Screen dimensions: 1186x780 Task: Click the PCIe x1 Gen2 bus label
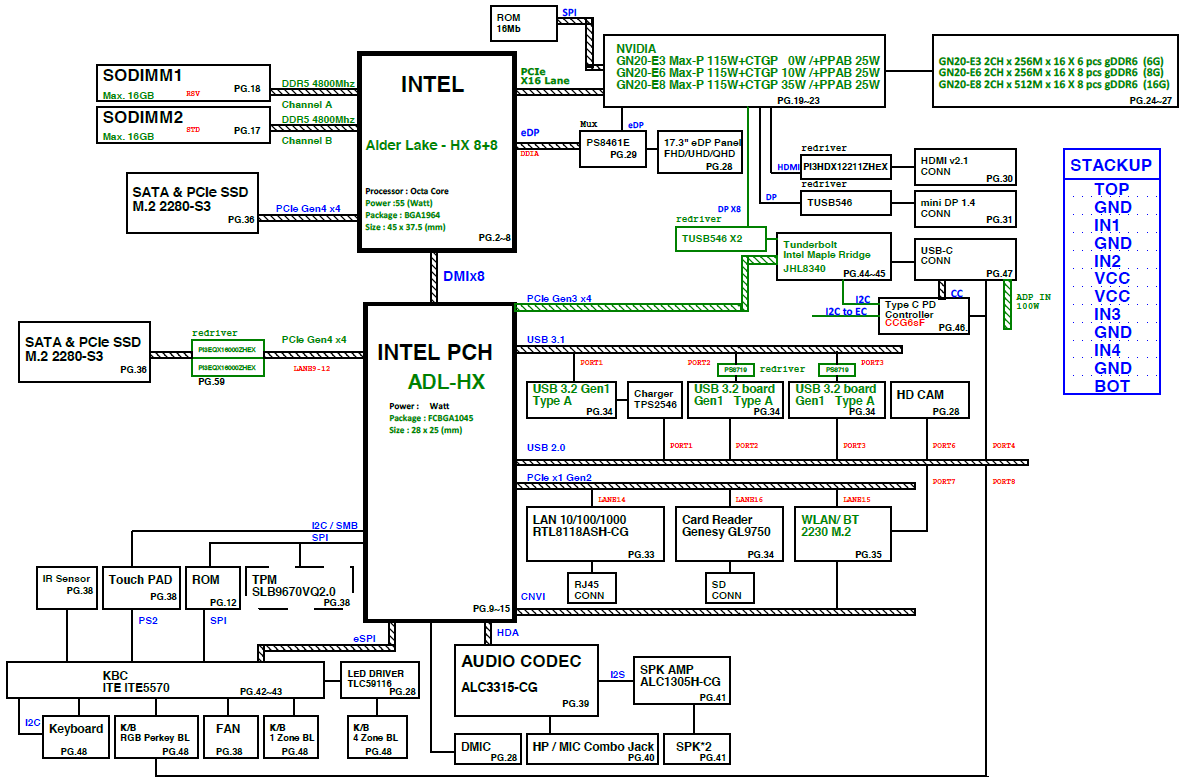(x=559, y=477)
